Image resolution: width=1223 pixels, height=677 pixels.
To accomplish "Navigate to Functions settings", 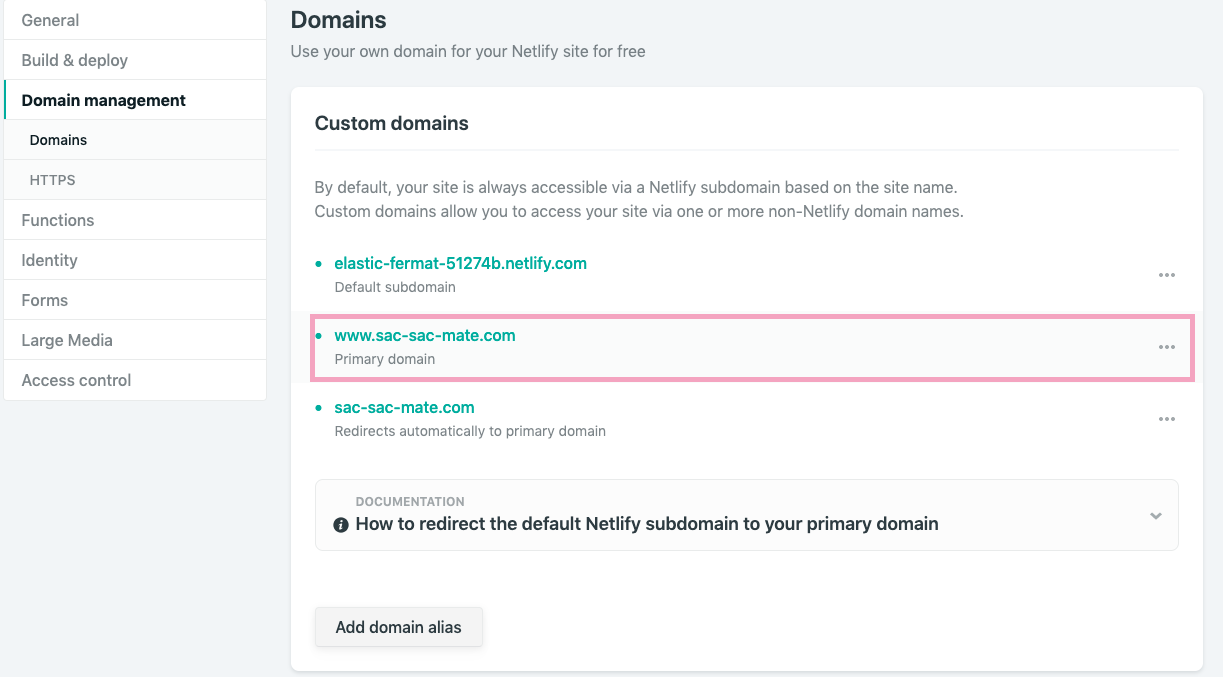I will 58,220.
